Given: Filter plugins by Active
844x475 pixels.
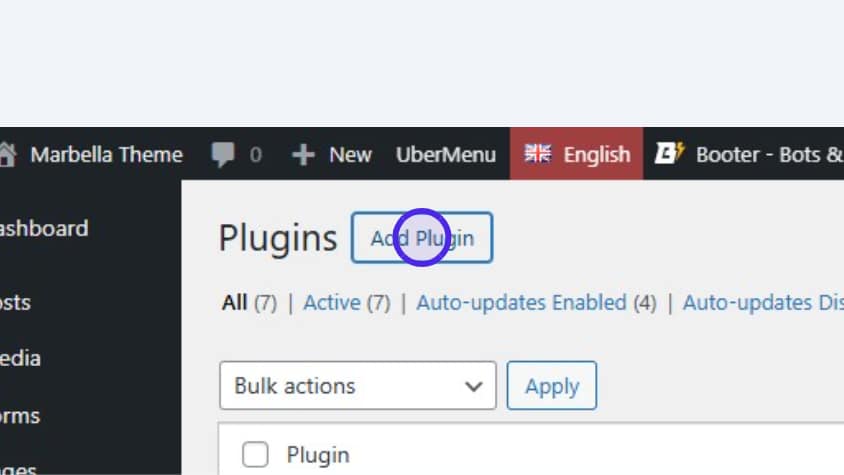Looking at the screenshot, I should point(331,302).
